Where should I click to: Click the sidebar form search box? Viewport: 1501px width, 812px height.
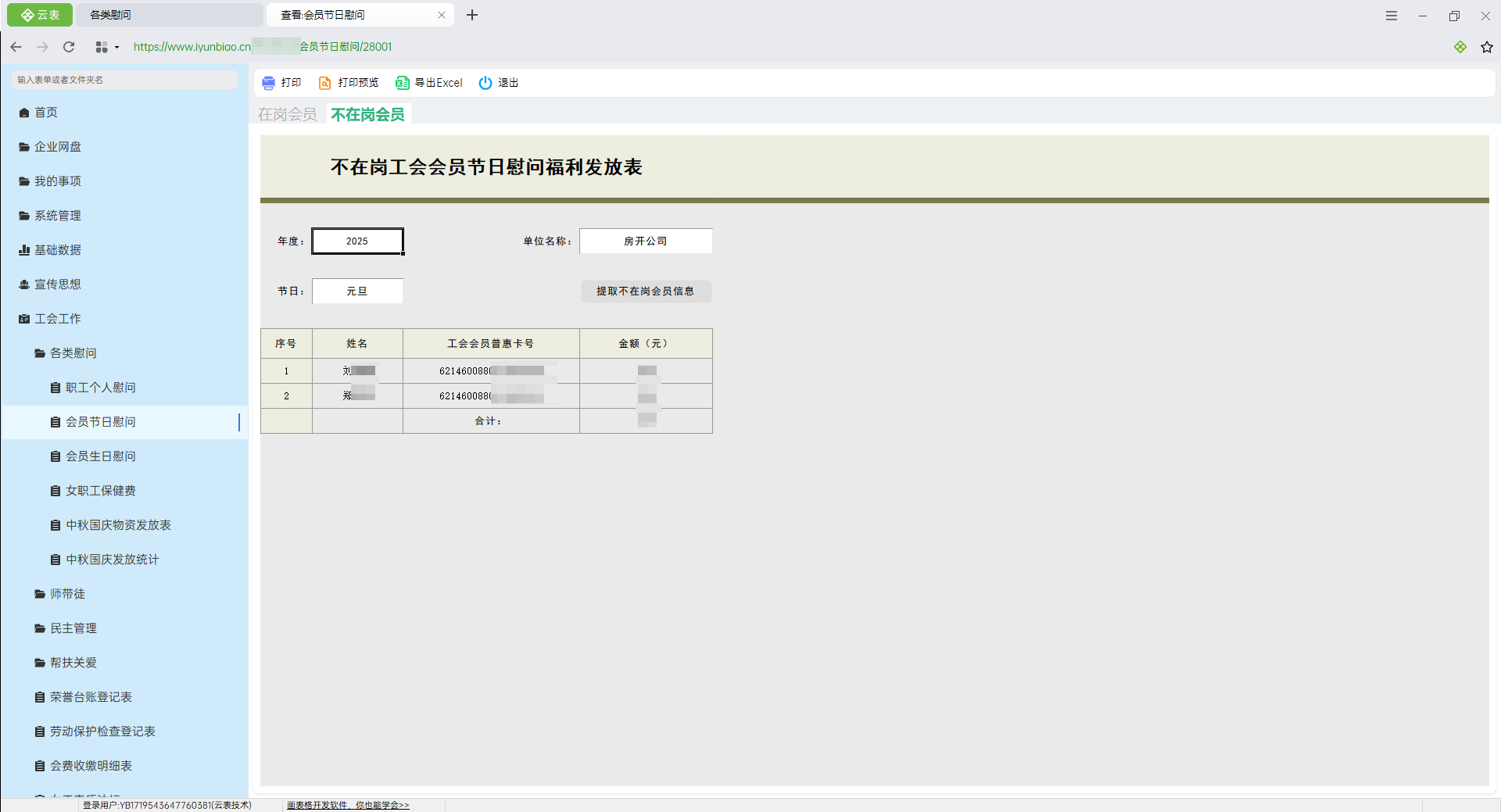click(125, 80)
